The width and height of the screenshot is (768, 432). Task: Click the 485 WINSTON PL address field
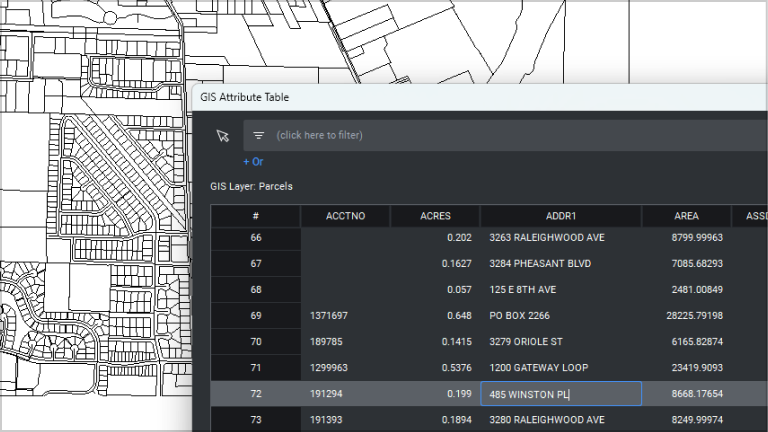(560, 394)
